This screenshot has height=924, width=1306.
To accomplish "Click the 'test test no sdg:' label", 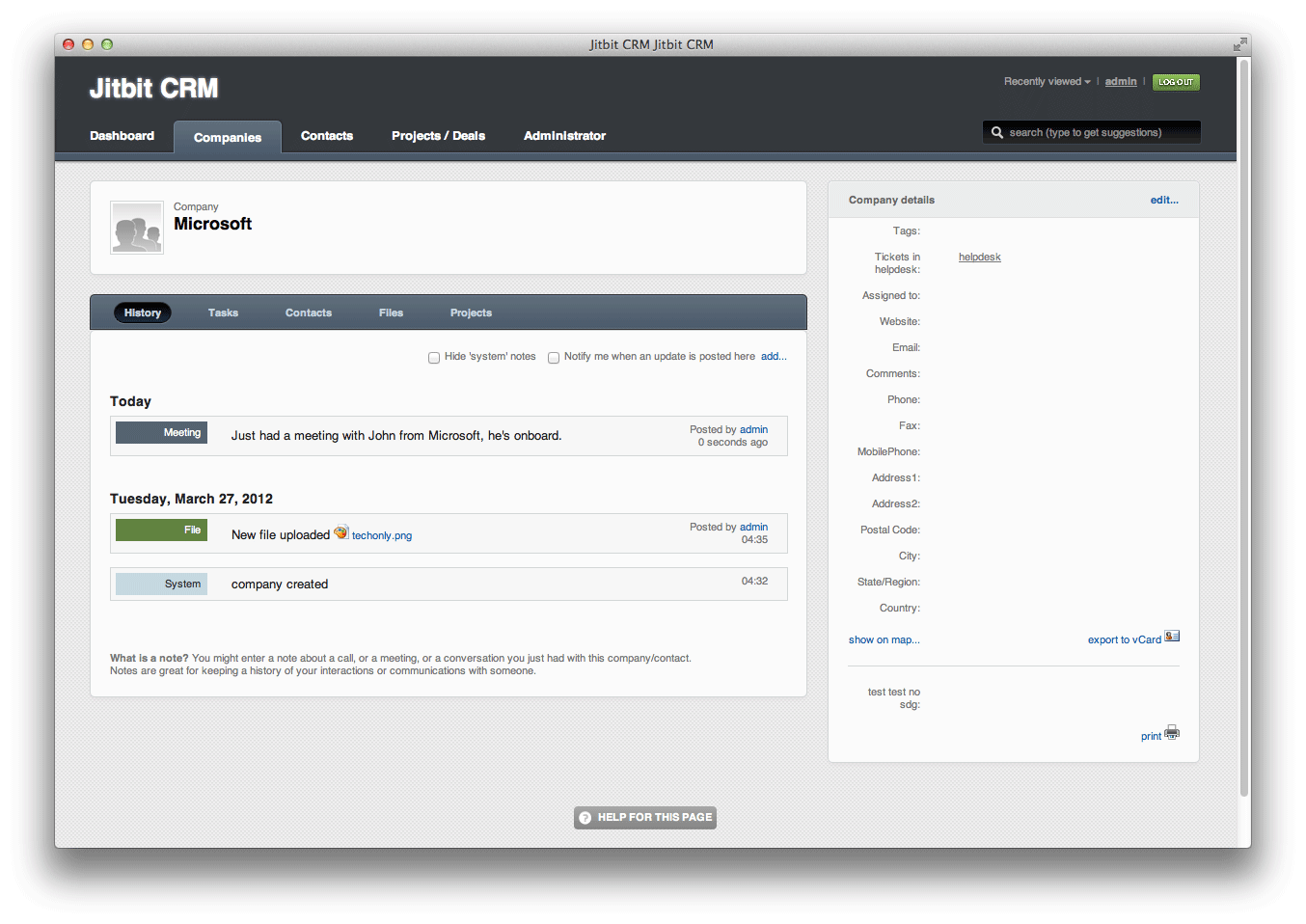I will [894, 698].
